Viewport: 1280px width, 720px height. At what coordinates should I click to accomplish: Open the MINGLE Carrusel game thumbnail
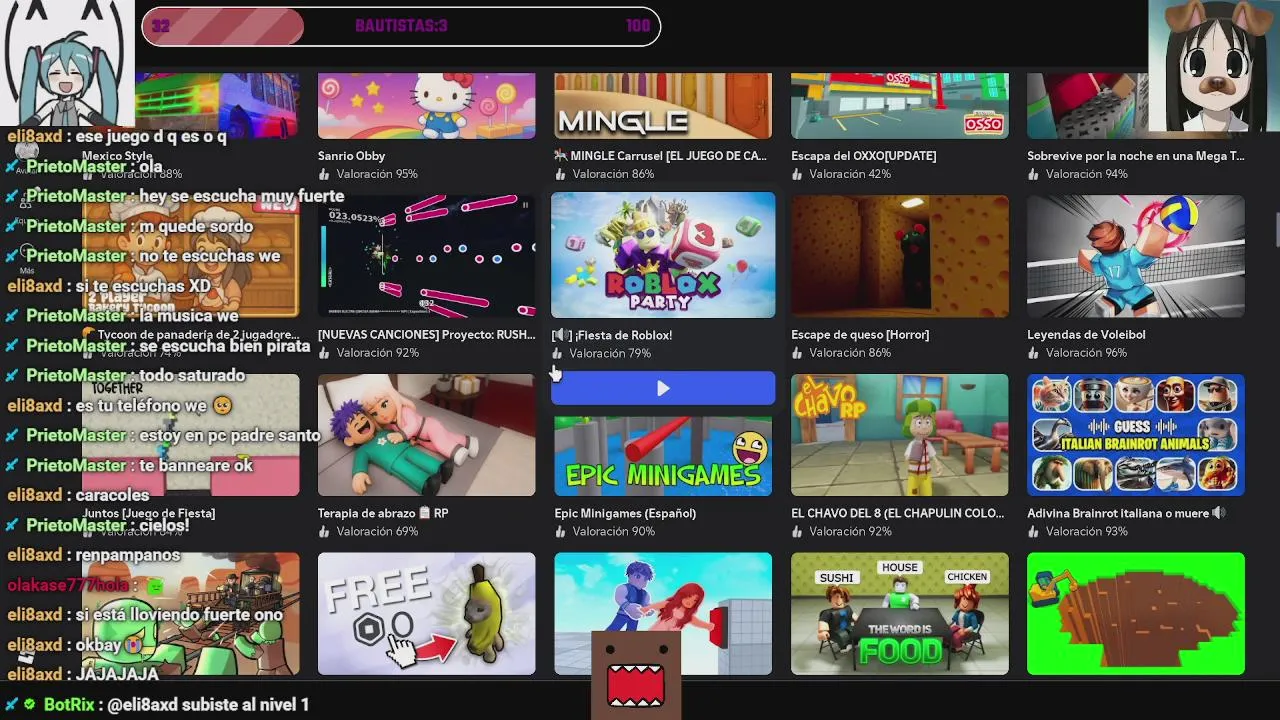(x=663, y=105)
